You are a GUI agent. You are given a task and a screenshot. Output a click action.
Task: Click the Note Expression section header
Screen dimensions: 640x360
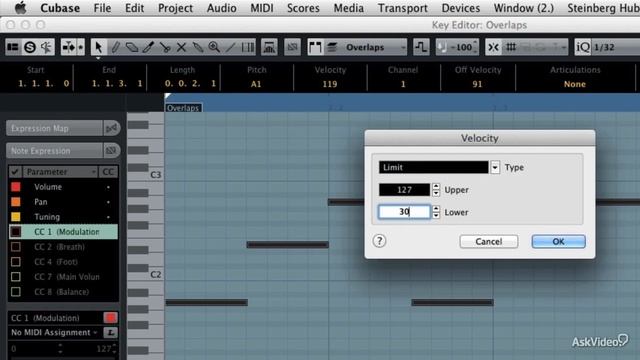click(x=54, y=151)
